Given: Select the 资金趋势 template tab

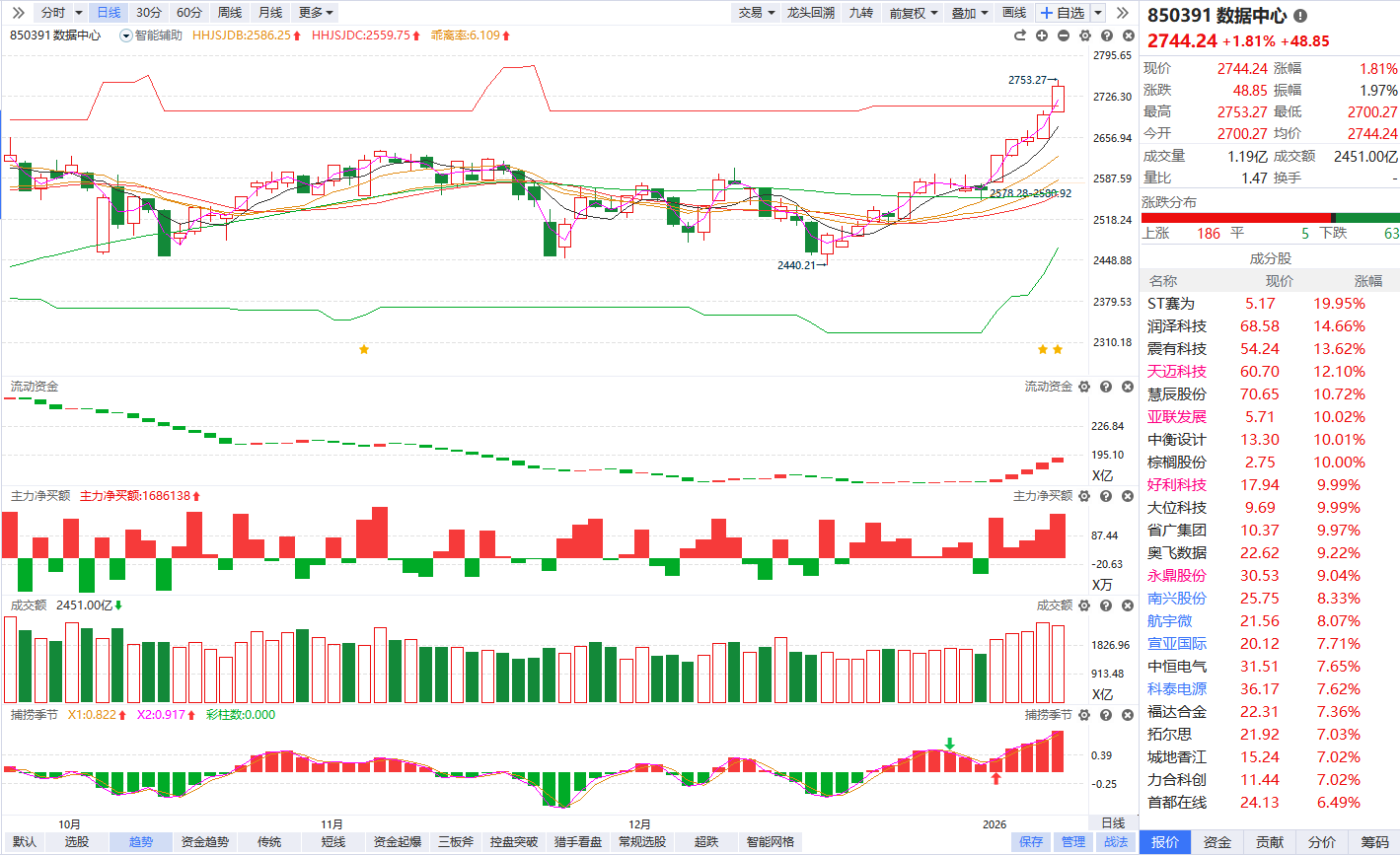Looking at the screenshot, I should click(205, 842).
